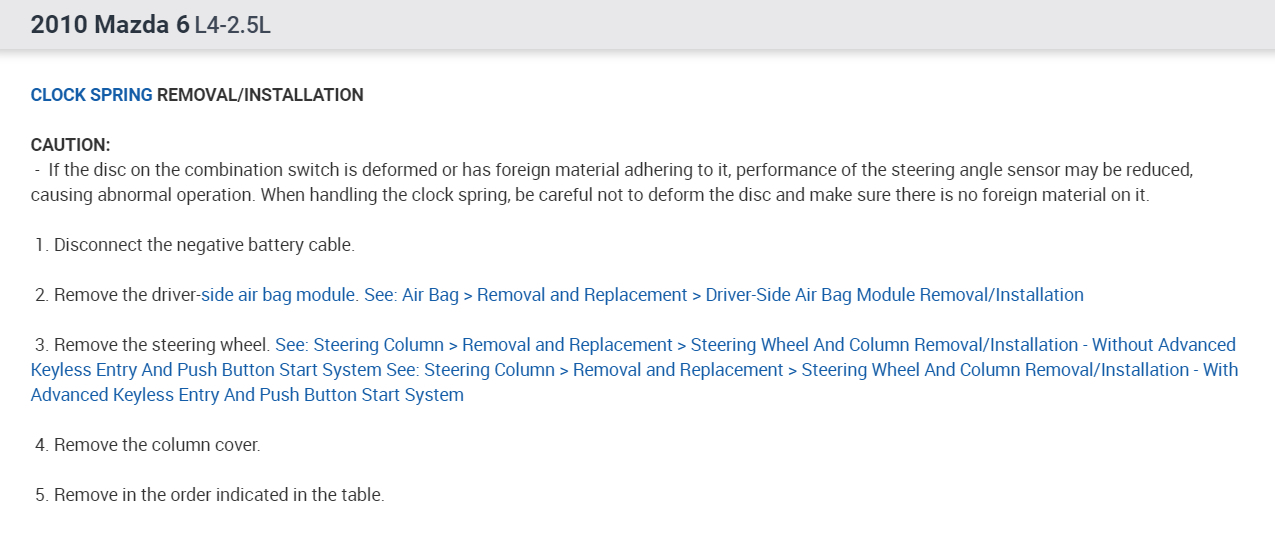Click the step number 5 marker
This screenshot has width=1275, height=533.
click(42, 495)
